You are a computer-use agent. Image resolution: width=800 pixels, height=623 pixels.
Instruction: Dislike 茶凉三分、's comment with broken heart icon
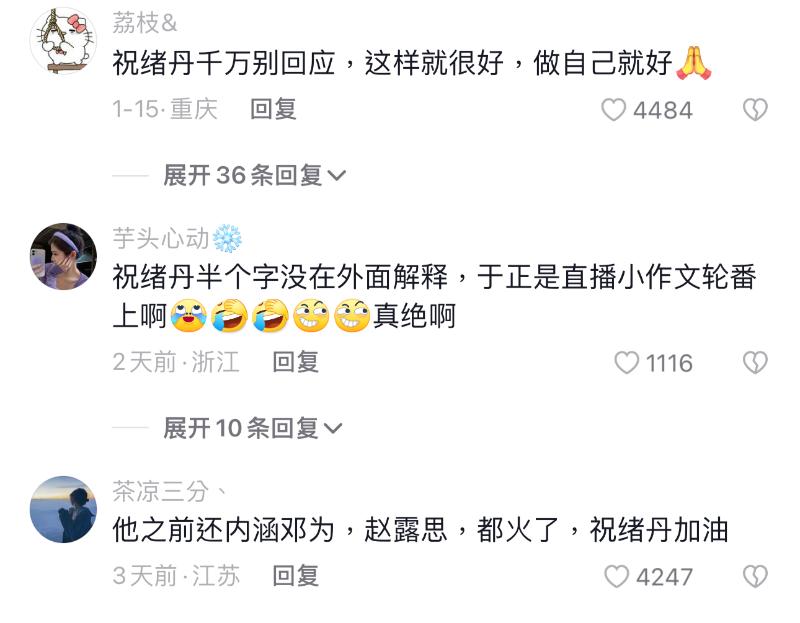(x=755, y=577)
